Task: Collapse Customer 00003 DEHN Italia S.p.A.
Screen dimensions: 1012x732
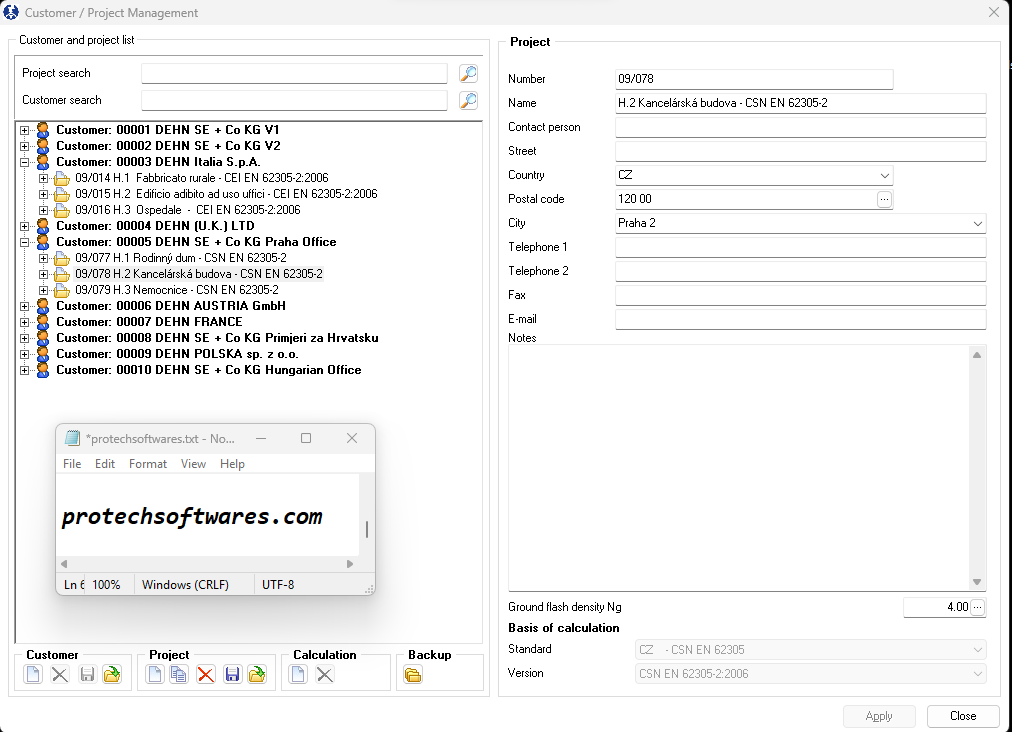Action: point(25,163)
